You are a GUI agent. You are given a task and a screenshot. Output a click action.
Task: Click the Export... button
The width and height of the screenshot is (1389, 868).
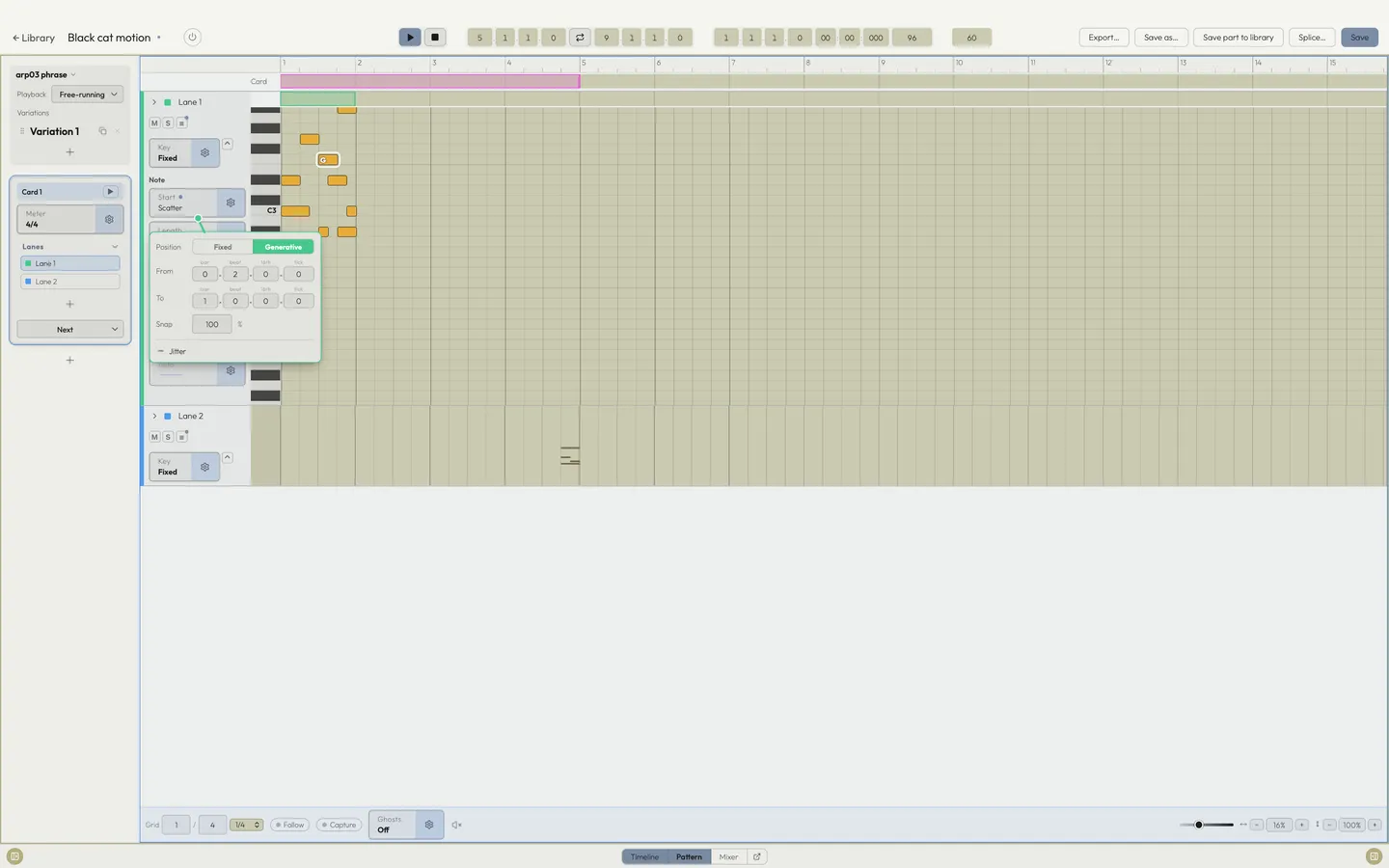tap(1103, 38)
